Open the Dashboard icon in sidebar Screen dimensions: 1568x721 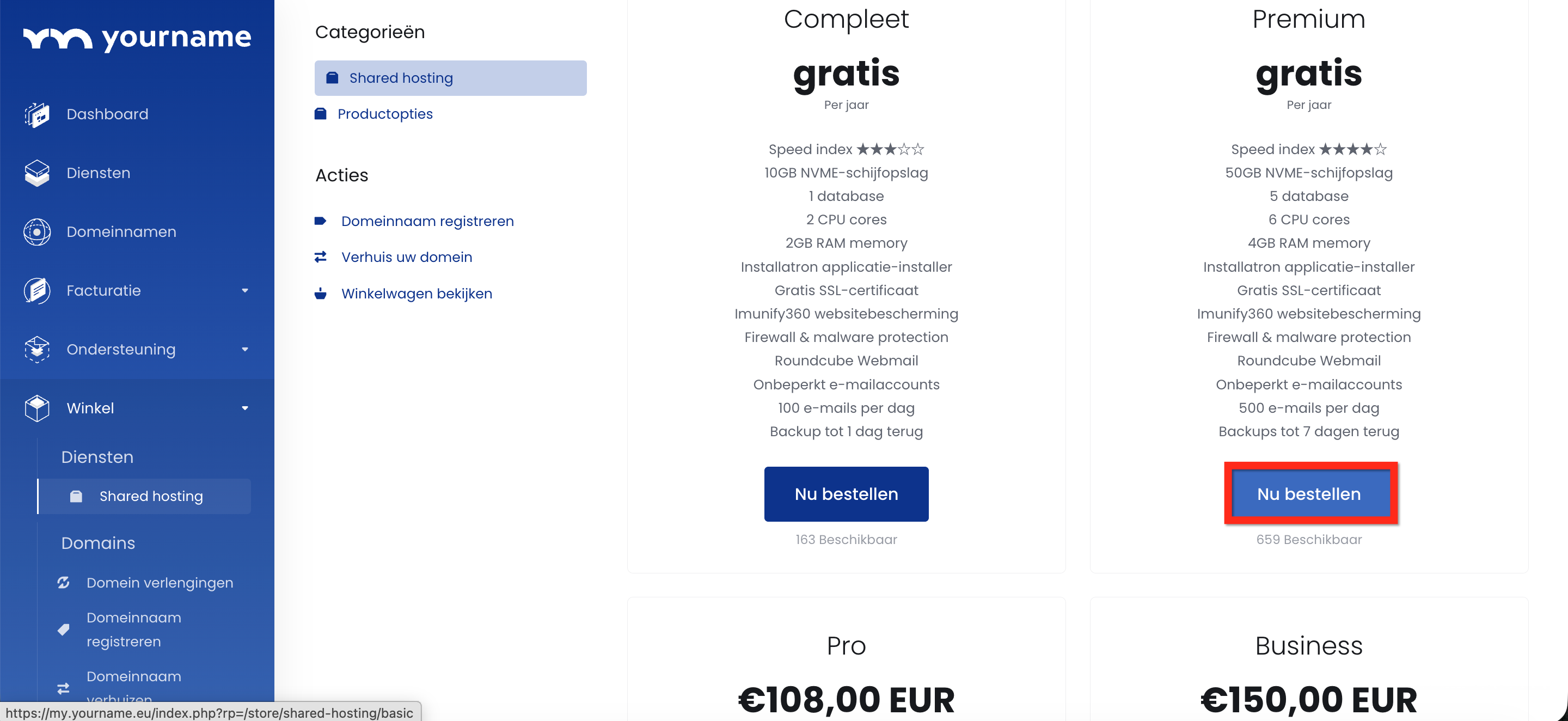click(x=36, y=114)
